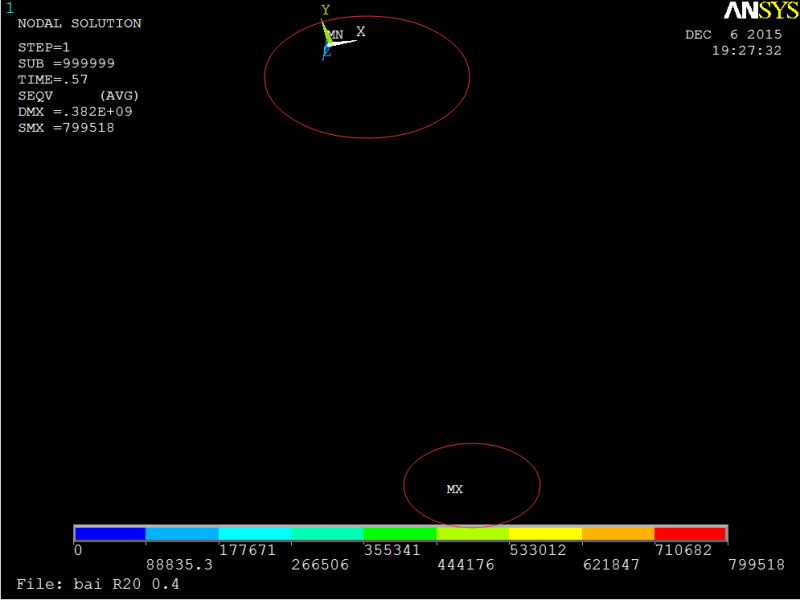The width and height of the screenshot is (800, 600).
Task: Pick the red legend color band
Action: [x=689, y=534]
